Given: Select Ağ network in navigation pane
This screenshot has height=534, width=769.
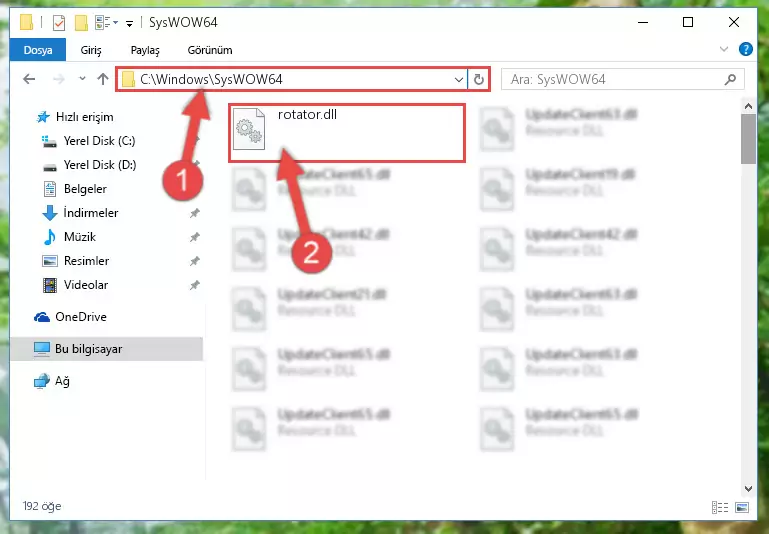Looking at the screenshot, I should (x=62, y=381).
